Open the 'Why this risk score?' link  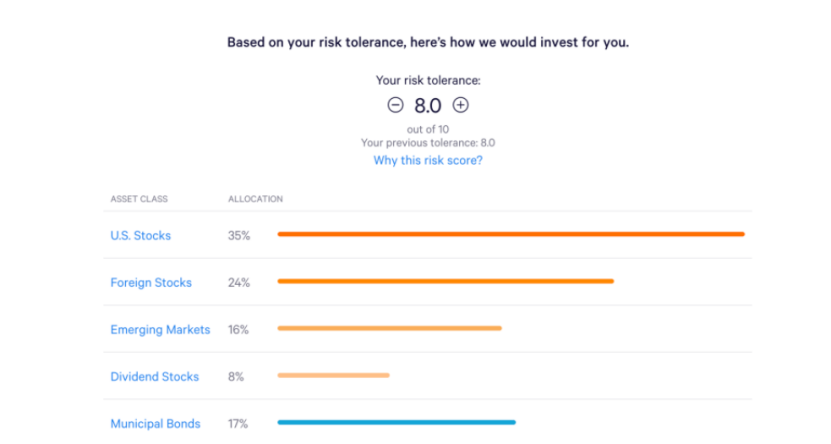click(428, 161)
